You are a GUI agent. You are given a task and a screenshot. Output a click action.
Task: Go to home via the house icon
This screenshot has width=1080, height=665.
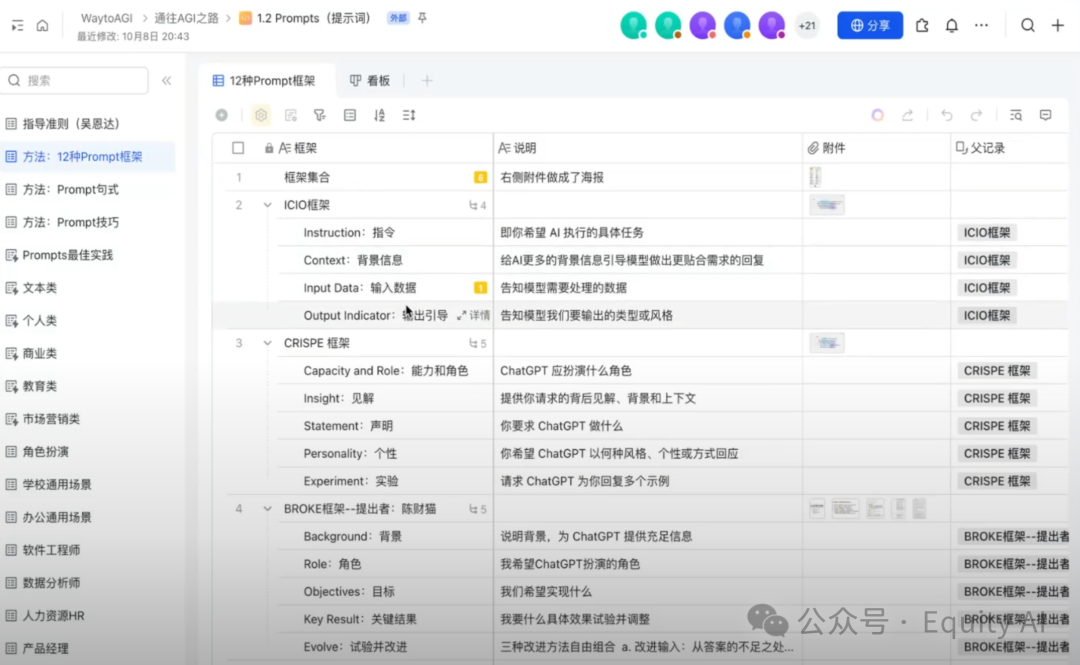pos(42,26)
